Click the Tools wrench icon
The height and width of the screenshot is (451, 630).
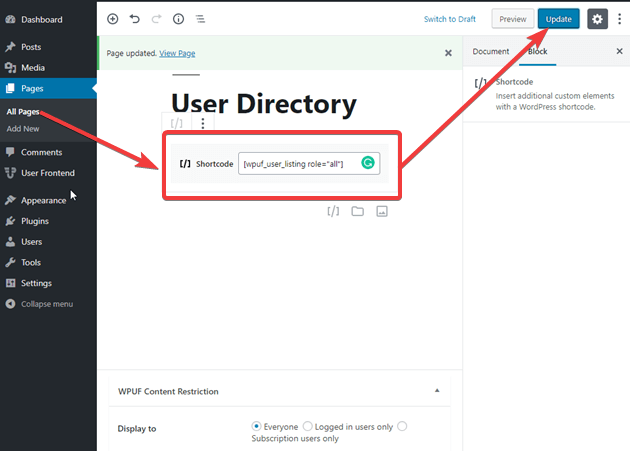(10, 262)
